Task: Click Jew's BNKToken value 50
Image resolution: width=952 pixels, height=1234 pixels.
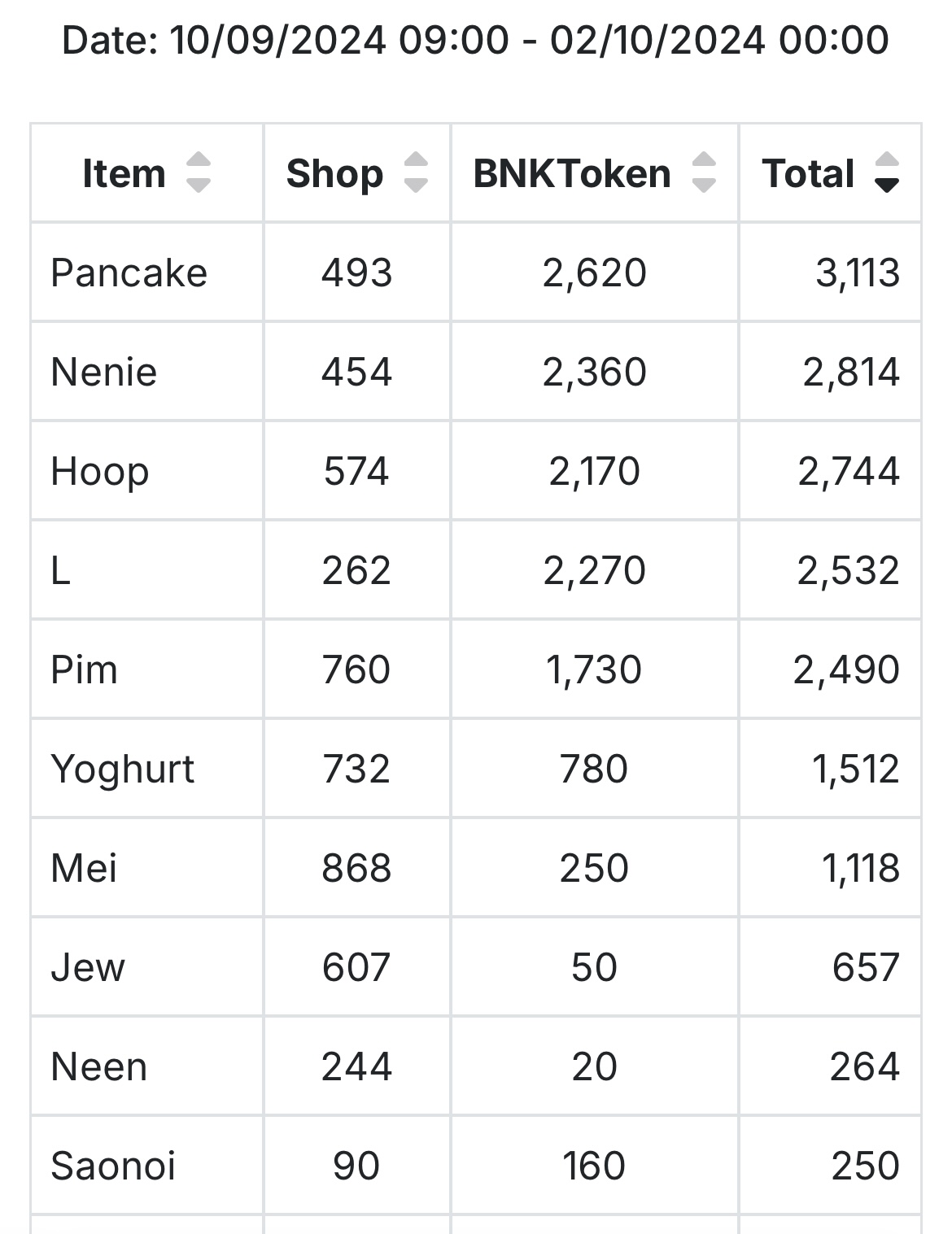Action: click(594, 967)
